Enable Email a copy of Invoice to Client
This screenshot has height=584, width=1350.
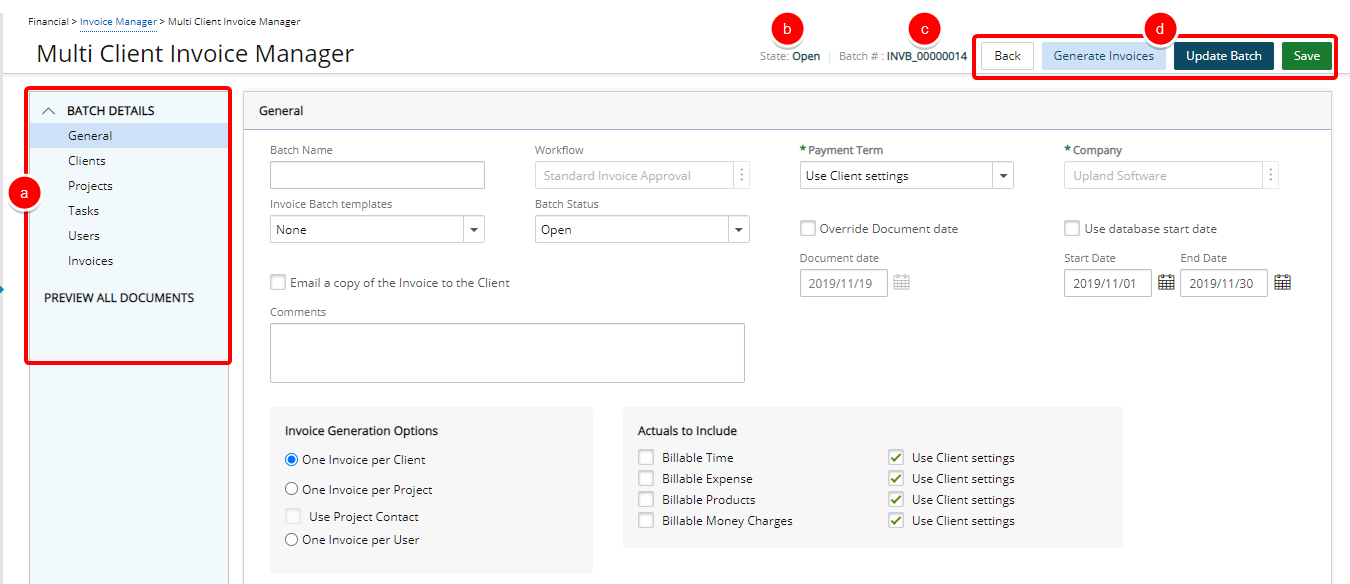[278, 283]
